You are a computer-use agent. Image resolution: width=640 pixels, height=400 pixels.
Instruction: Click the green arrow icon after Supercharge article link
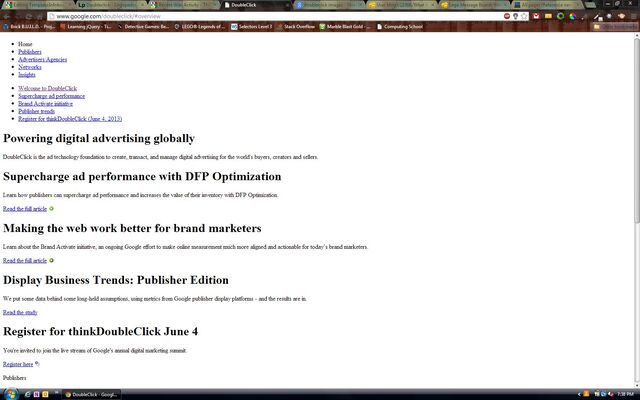[x=51, y=209]
